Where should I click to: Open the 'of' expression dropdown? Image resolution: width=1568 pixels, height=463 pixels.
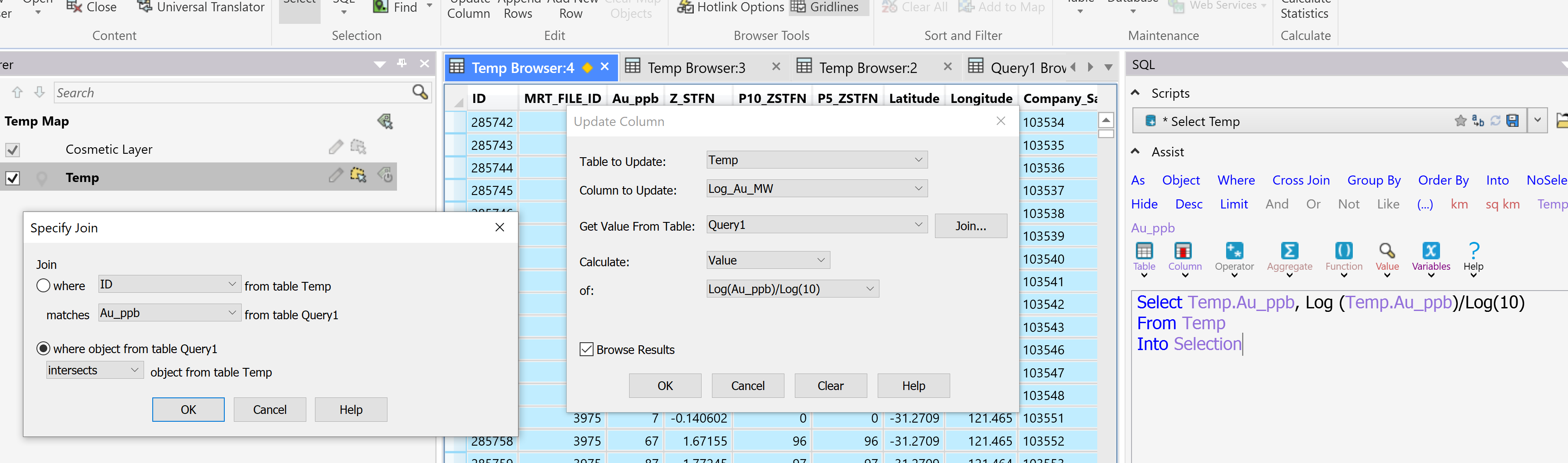[793, 289]
